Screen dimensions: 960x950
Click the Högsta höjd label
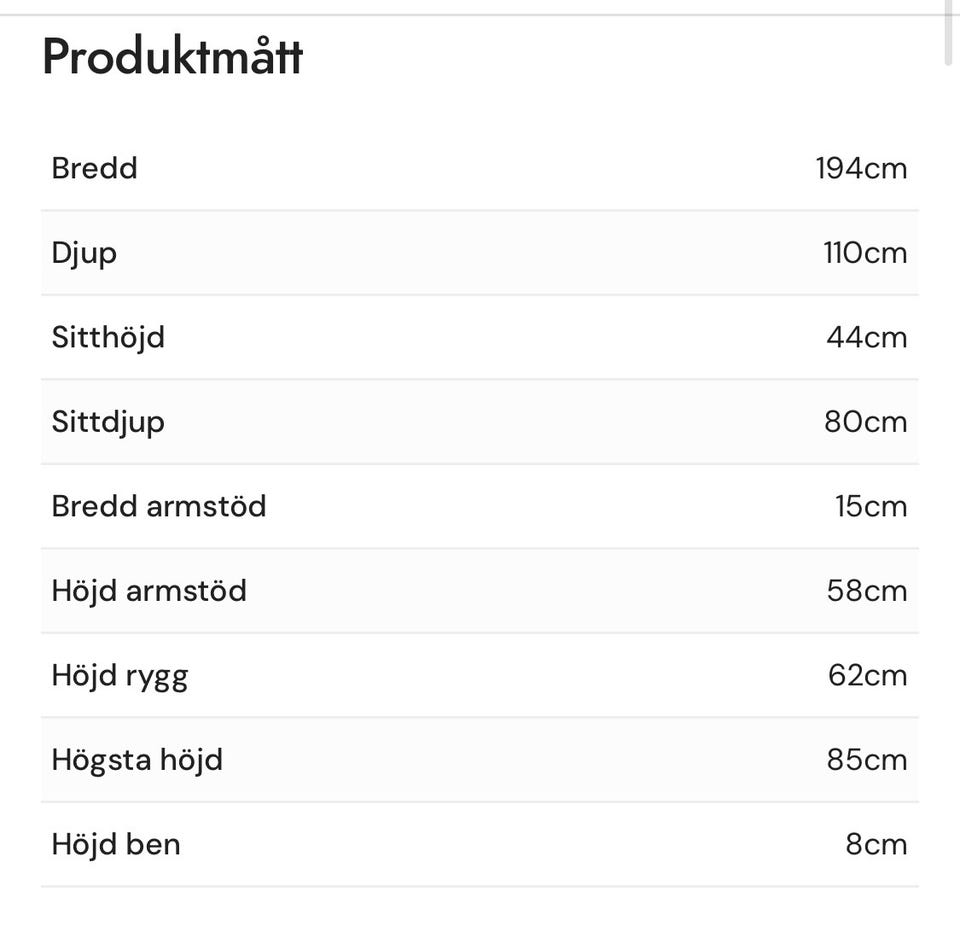click(x=137, y=760)
